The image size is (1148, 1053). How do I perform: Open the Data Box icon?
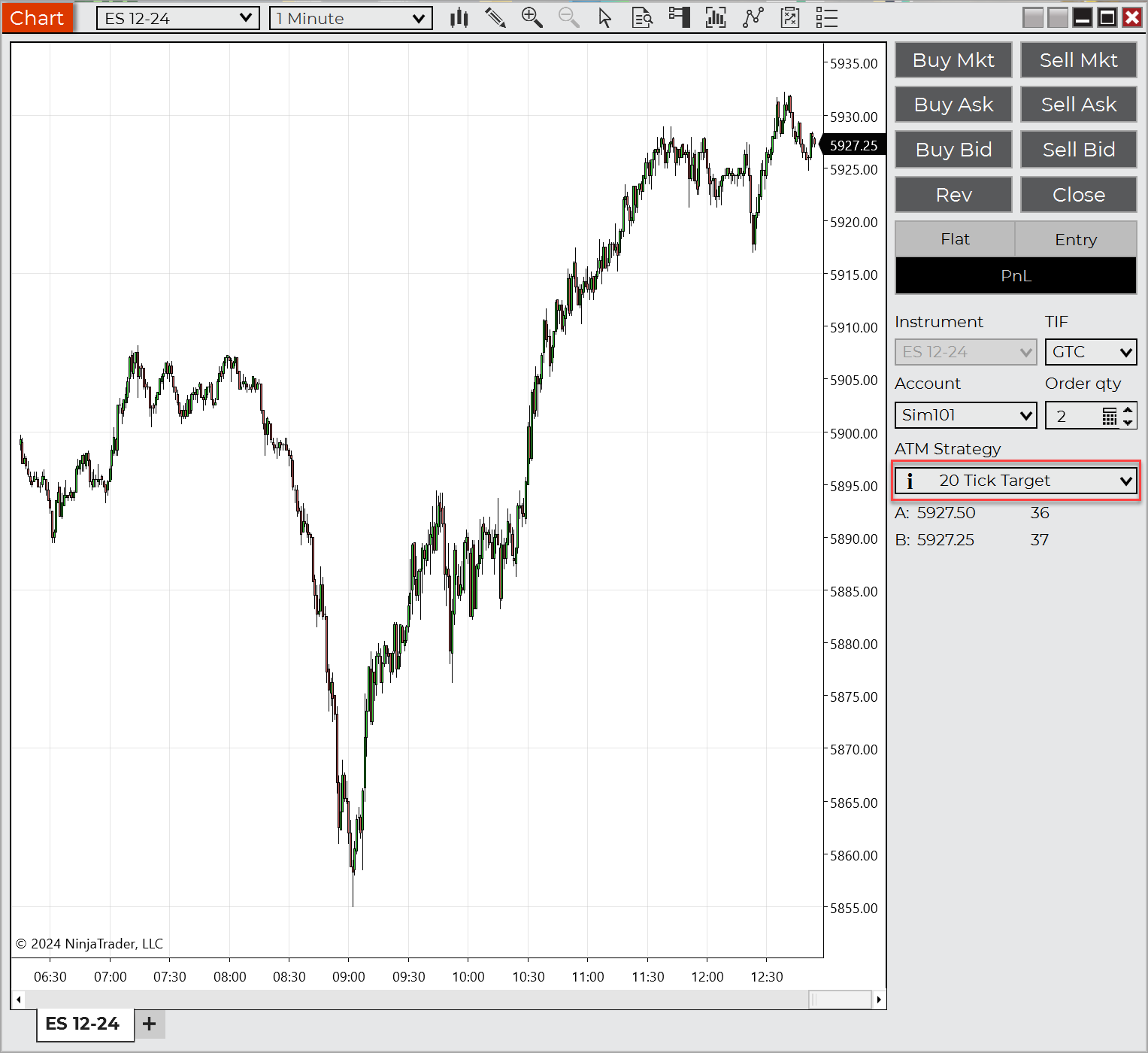pos(642,18)
